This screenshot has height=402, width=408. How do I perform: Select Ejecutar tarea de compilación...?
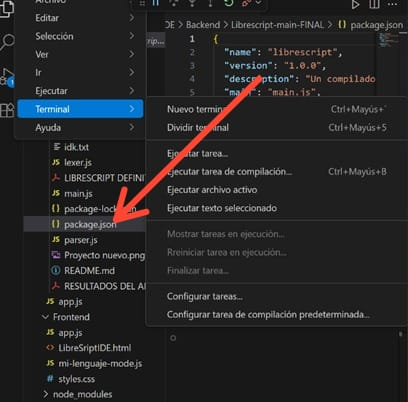click(277, 172)
